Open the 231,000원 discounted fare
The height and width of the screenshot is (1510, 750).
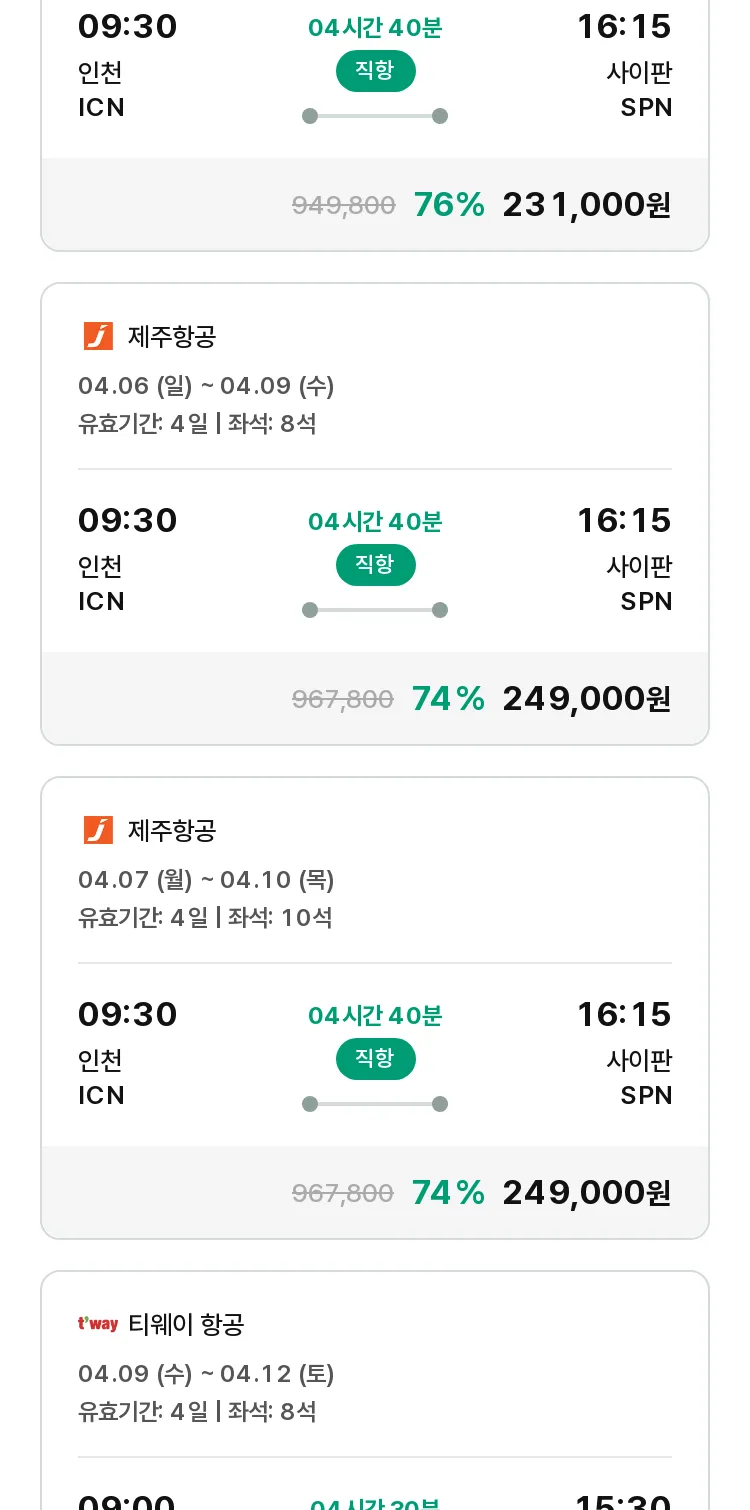[587, 205]
